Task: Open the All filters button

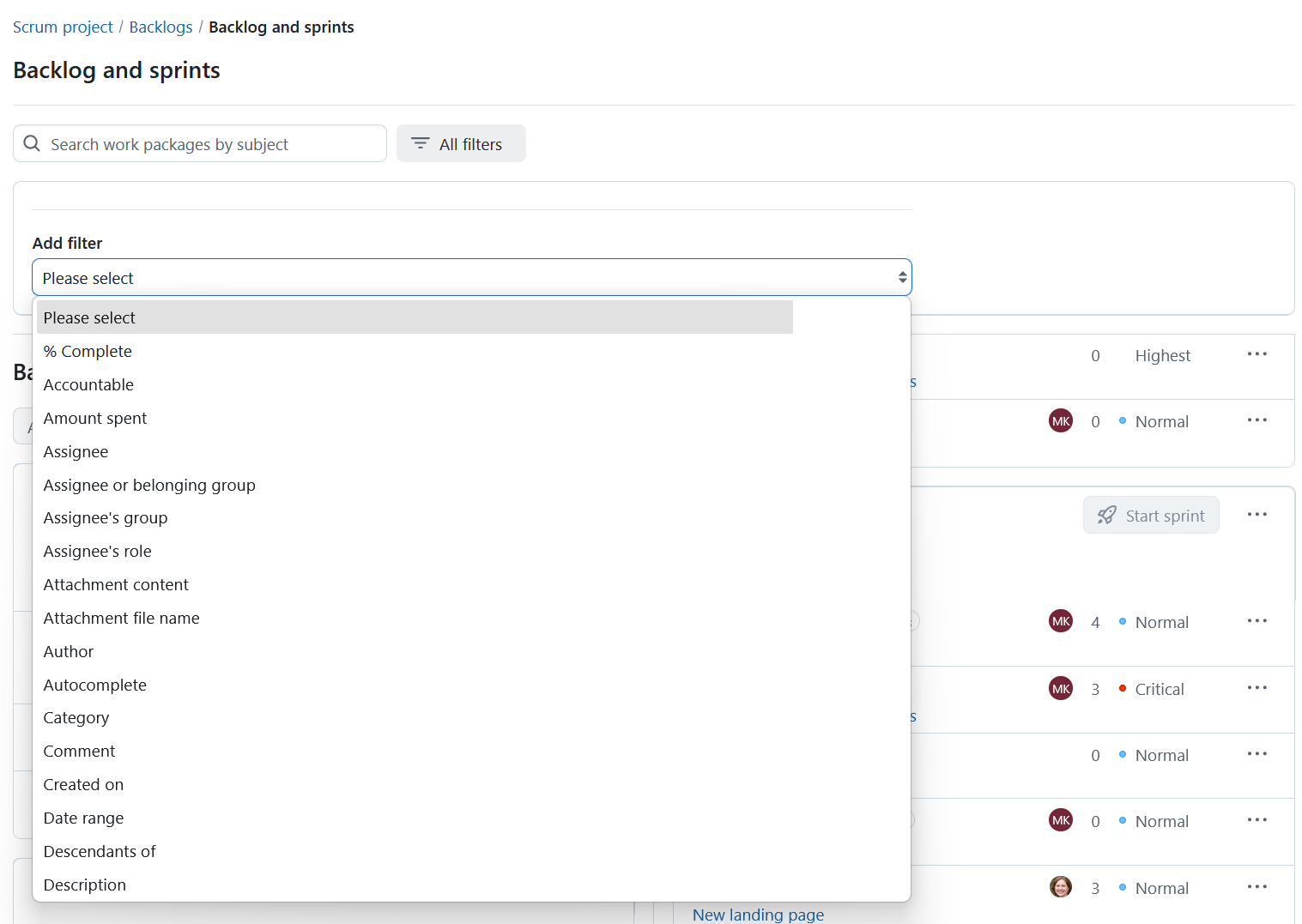Action: click(461, 143)
